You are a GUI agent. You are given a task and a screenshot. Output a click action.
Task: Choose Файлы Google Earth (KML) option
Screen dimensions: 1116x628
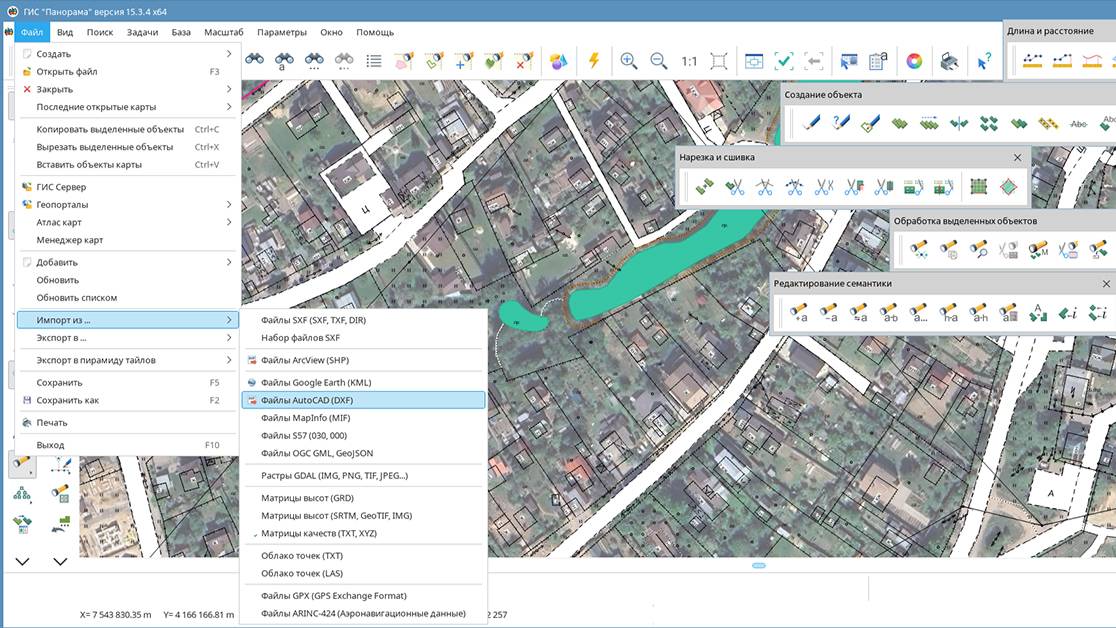[x=364, y=382]
